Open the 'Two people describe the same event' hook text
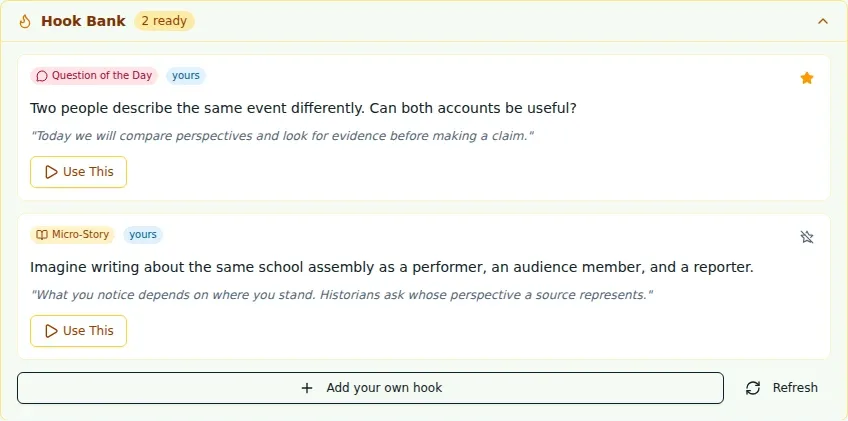Image resolution: width=848 pixels, height=421 pixels. (303, 108)
